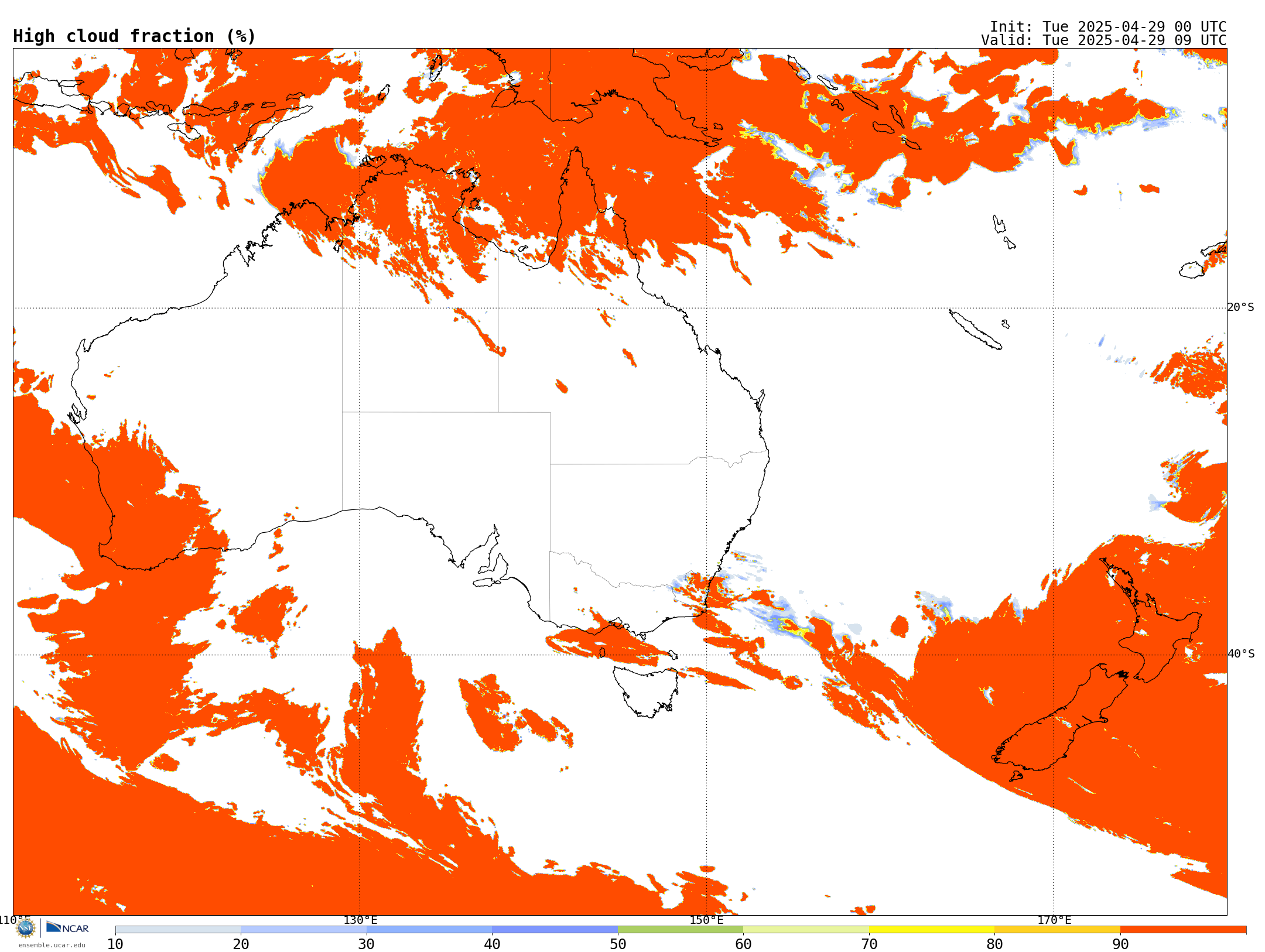Pick the amber 80–90 colorbar segment
The width and height of the screenshot is (1265, 952).
(x=1057, y=930)
